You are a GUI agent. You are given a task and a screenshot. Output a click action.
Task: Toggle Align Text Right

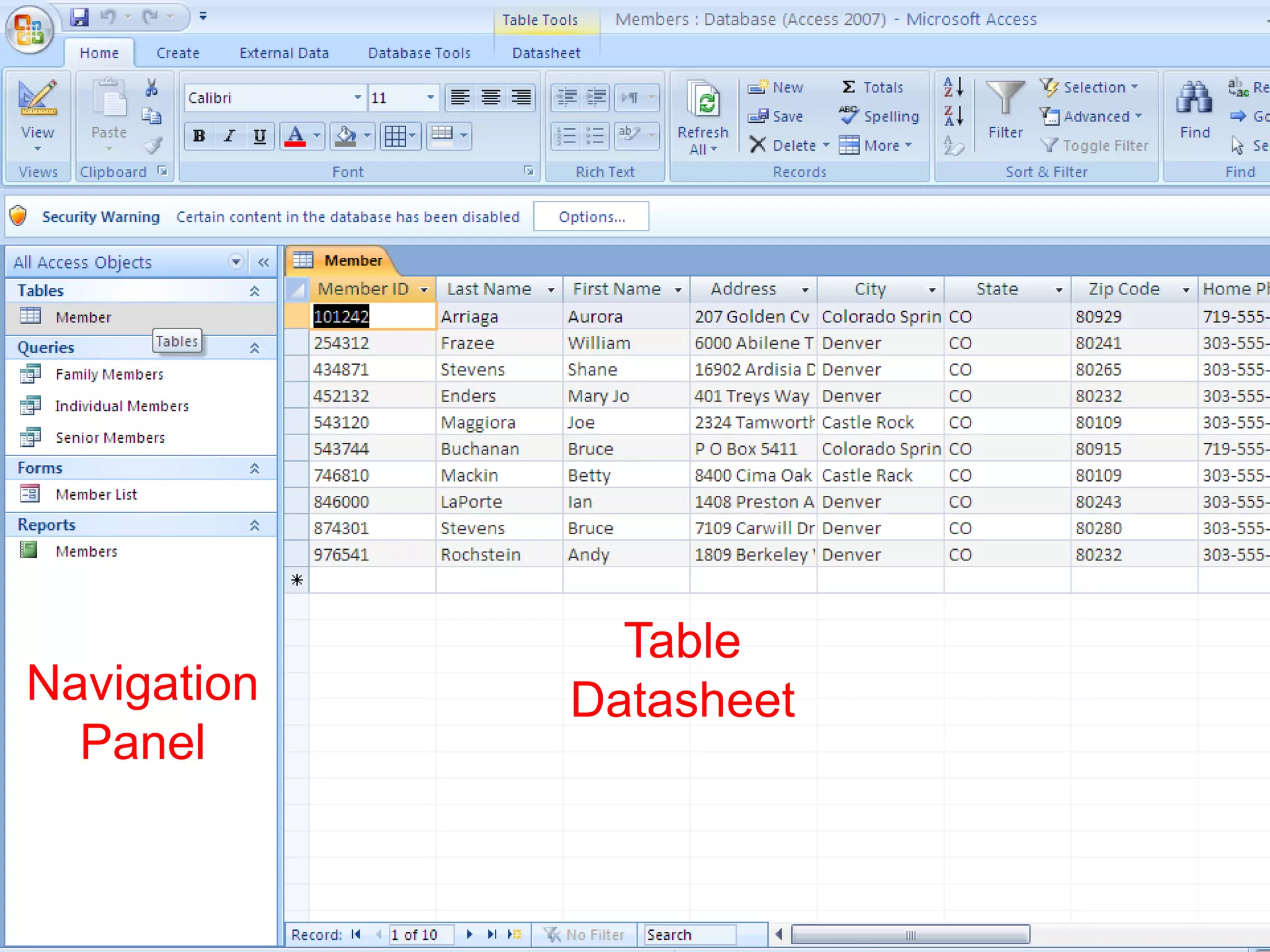[x=521, y=97]
